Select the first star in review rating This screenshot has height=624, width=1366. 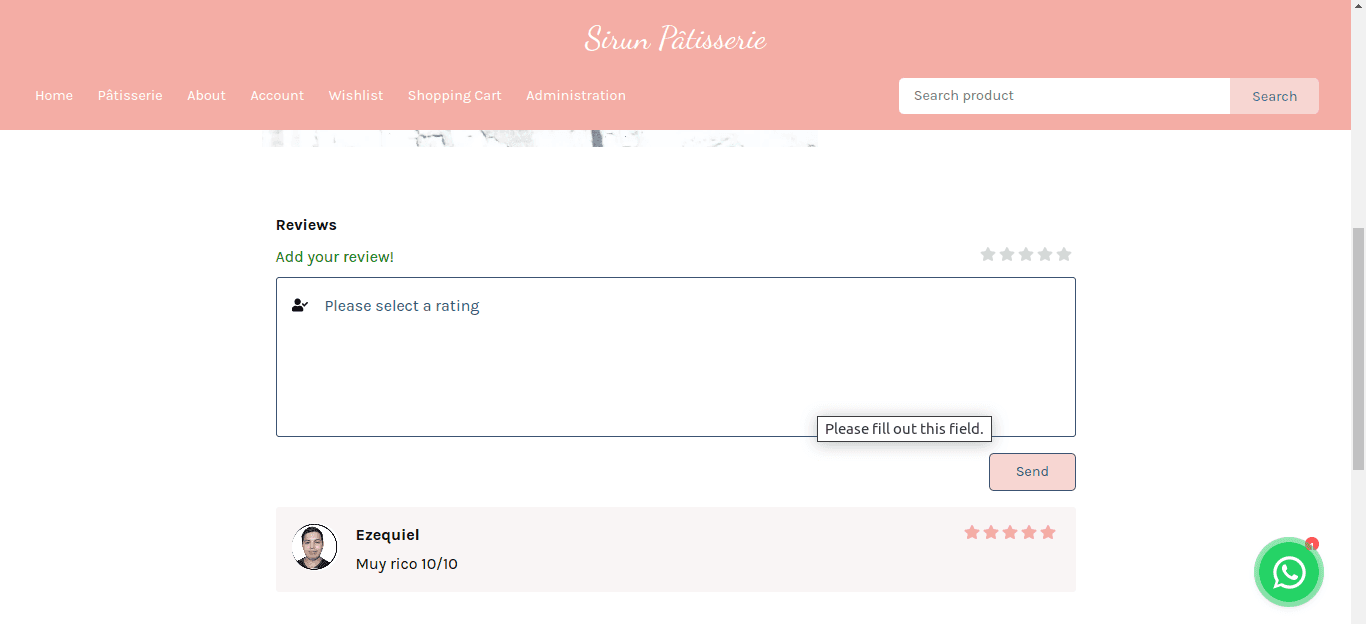[x=988, y=255]
